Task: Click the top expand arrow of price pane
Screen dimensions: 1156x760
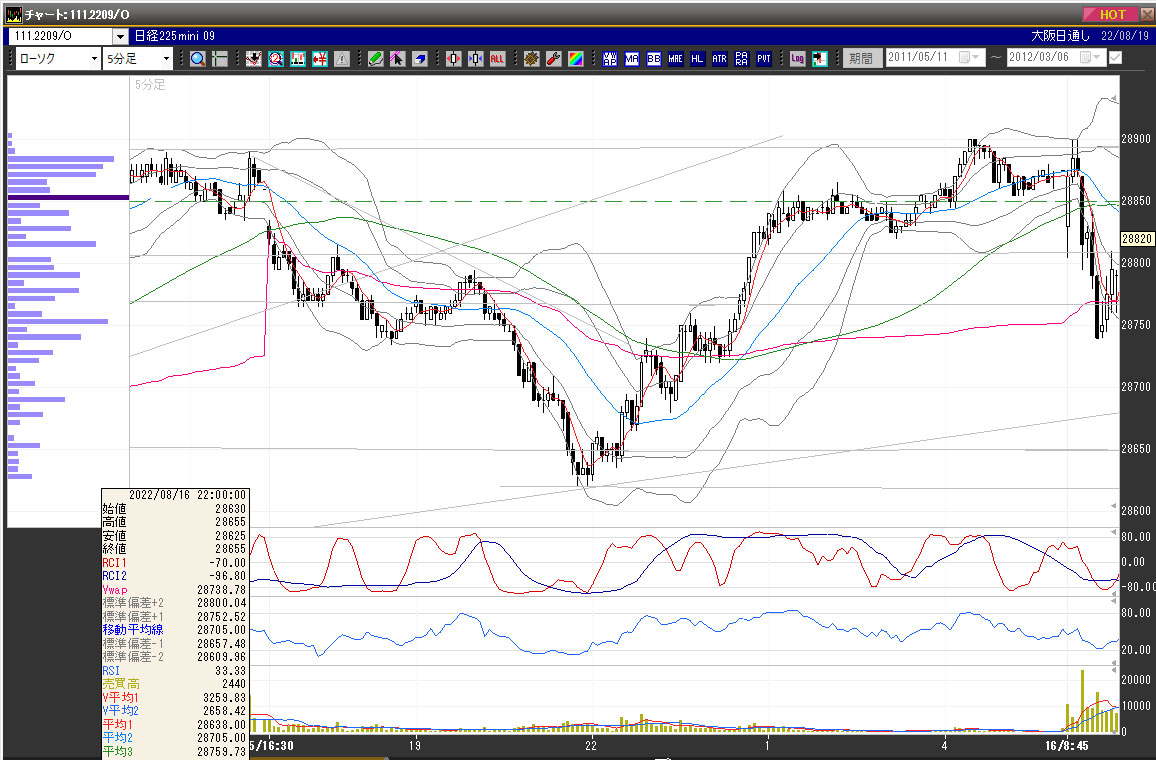Action: [1114, 99]
